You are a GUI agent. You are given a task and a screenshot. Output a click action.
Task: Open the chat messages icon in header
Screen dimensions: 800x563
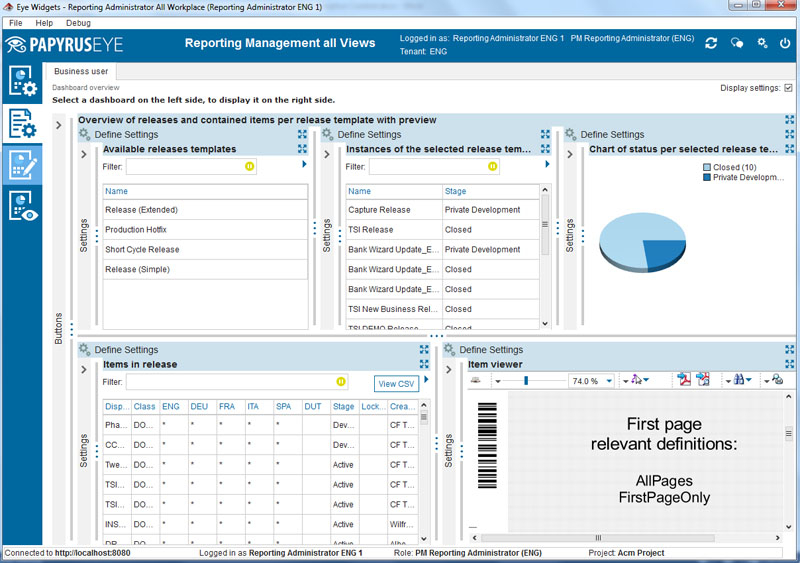point(737,43)
